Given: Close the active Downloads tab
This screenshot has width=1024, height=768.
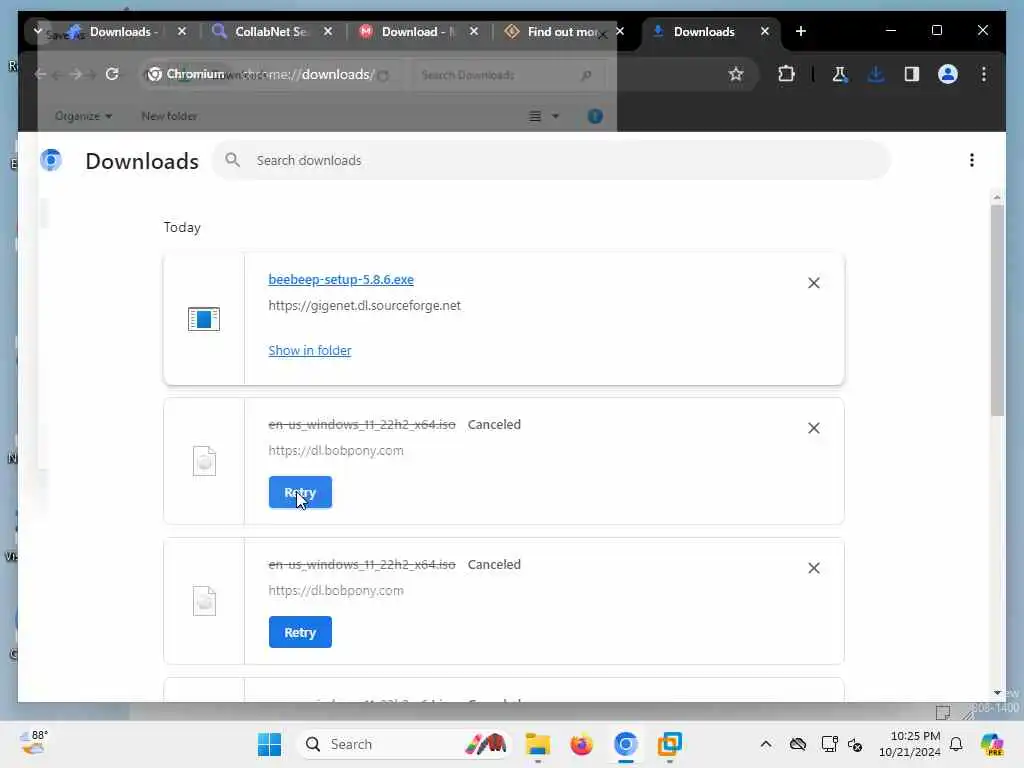Looking at the screenshot, I should point(765,31).
